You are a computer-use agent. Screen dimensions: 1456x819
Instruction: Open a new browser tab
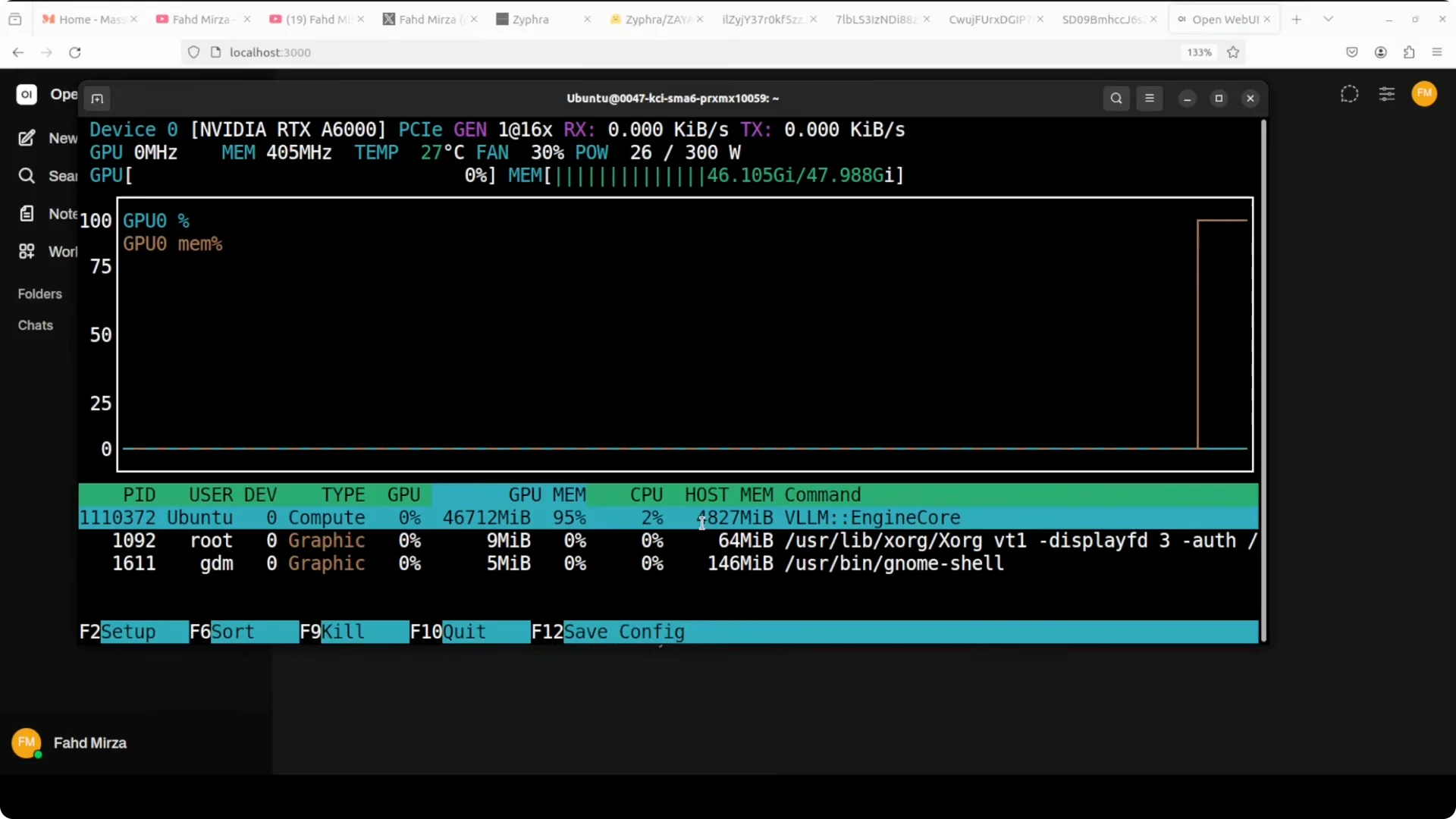coord(1297,19)
